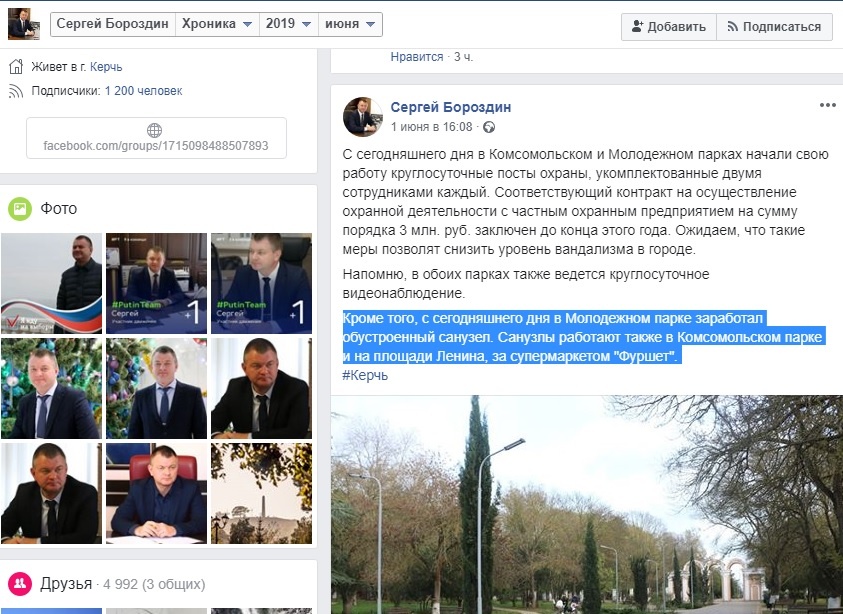Screen dimensions: 843x614
Task: Open the июня month dropdown
Action: click(348, 26)
